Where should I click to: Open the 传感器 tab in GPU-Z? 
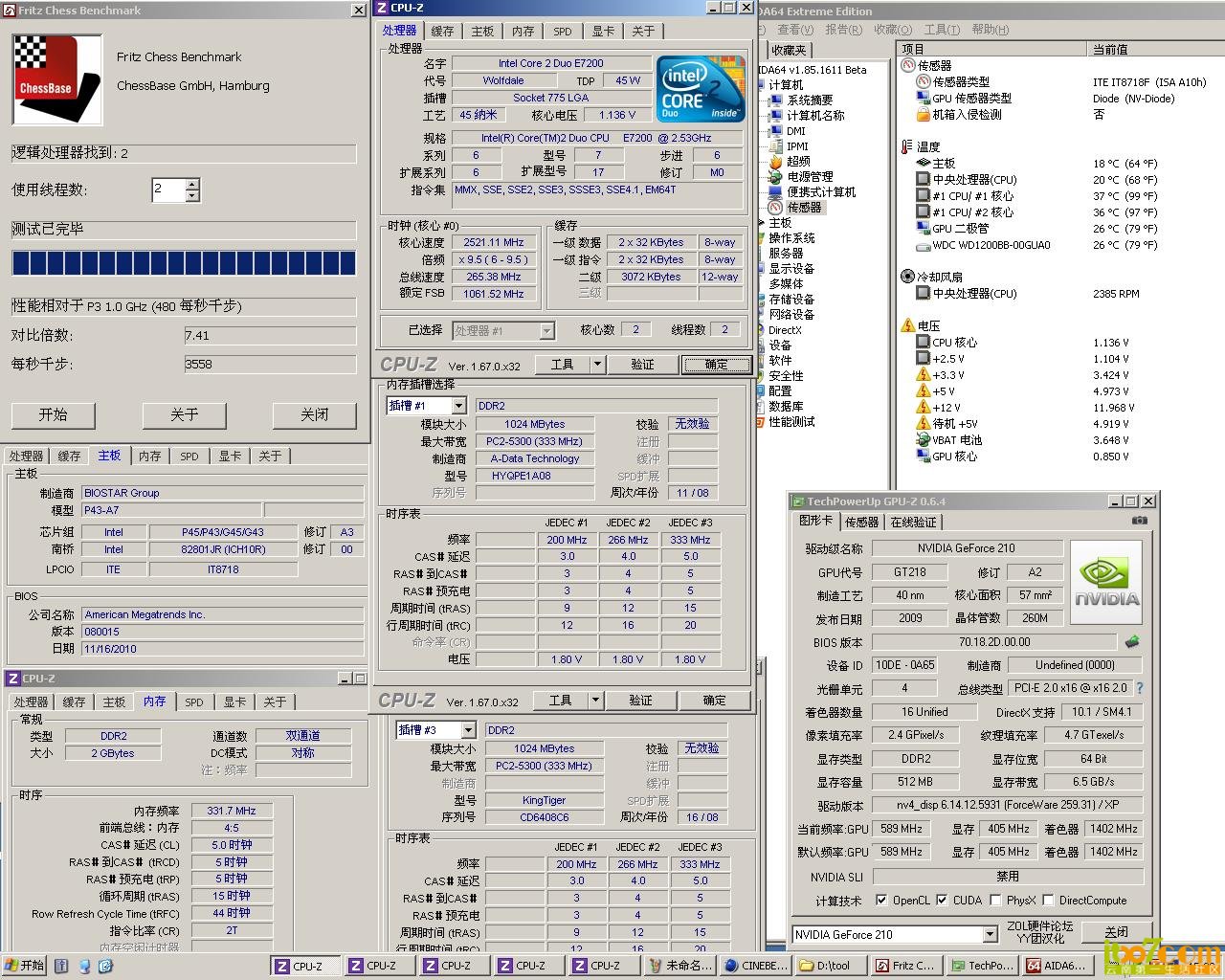click(861, 523)
